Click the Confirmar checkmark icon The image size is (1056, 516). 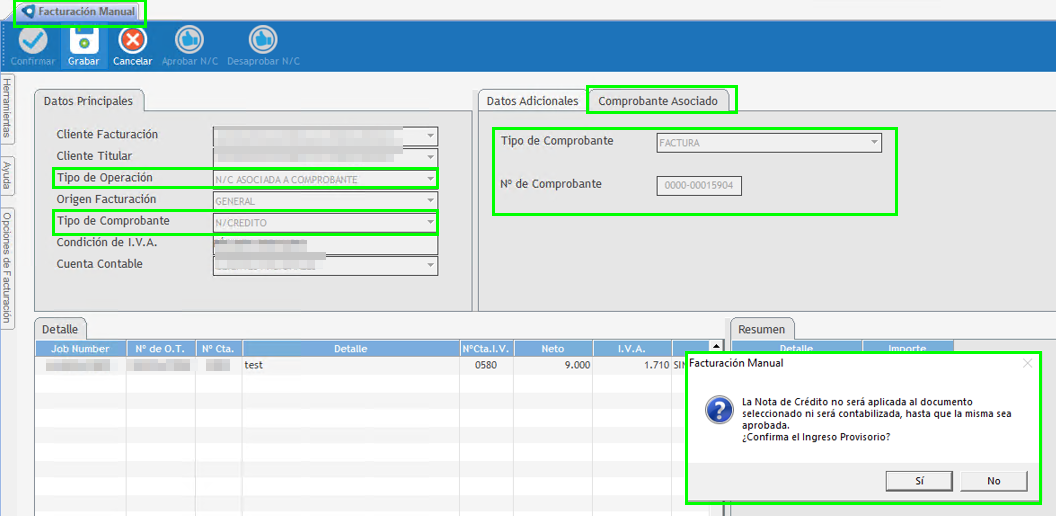(32, 40)
